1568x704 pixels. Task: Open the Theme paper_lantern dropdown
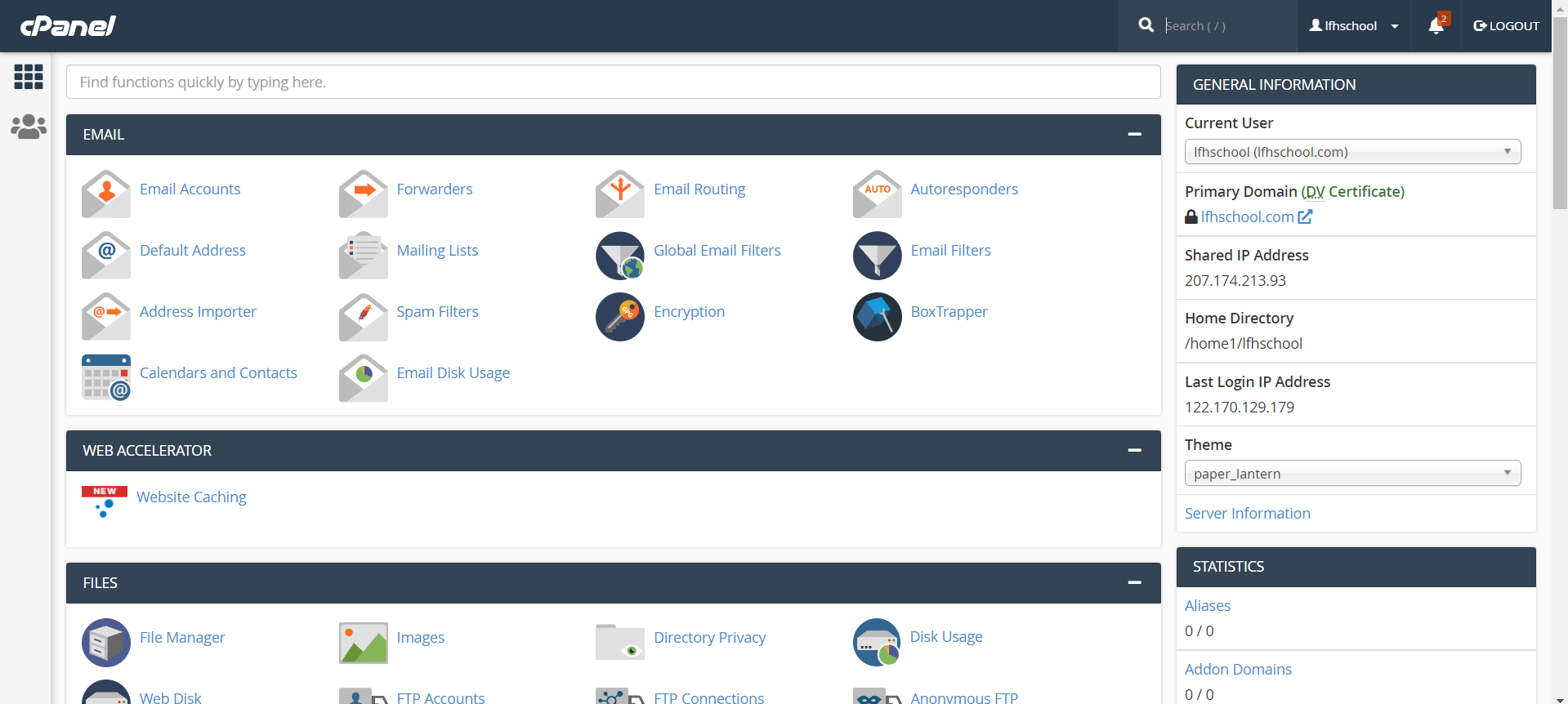(x=1352, y=474)
